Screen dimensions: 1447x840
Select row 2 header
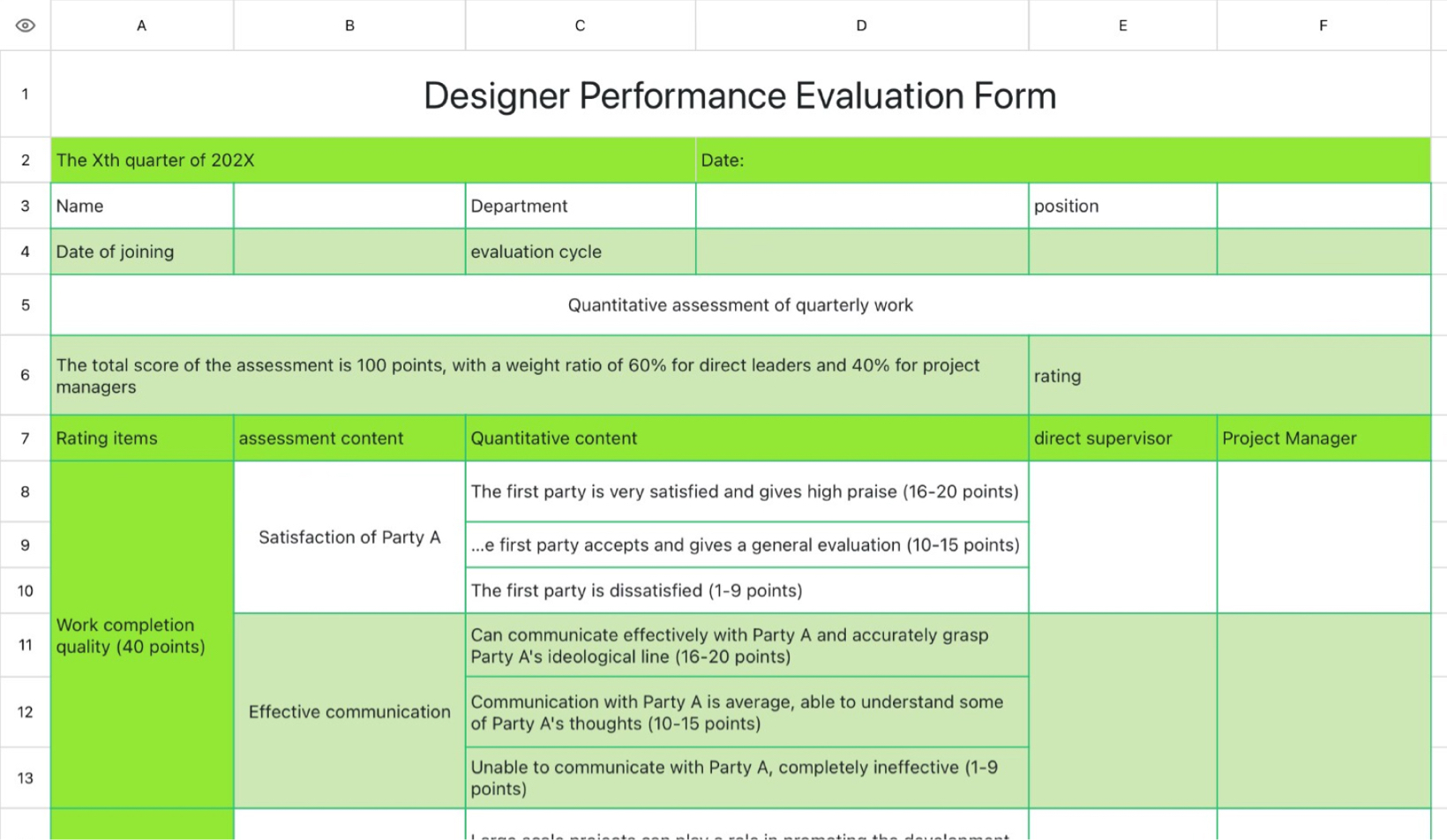26,161
